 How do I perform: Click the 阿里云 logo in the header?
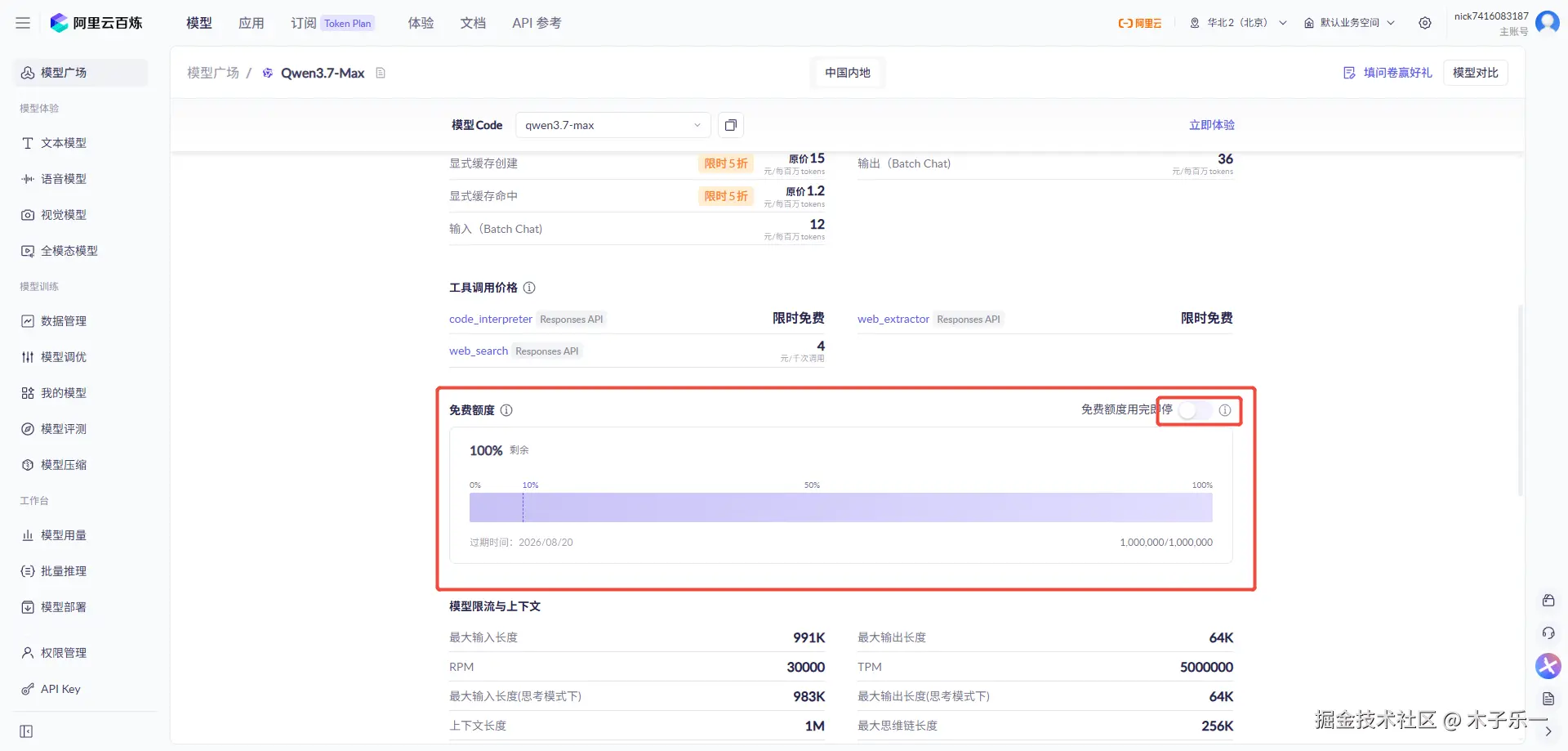tap(1140, 23)
